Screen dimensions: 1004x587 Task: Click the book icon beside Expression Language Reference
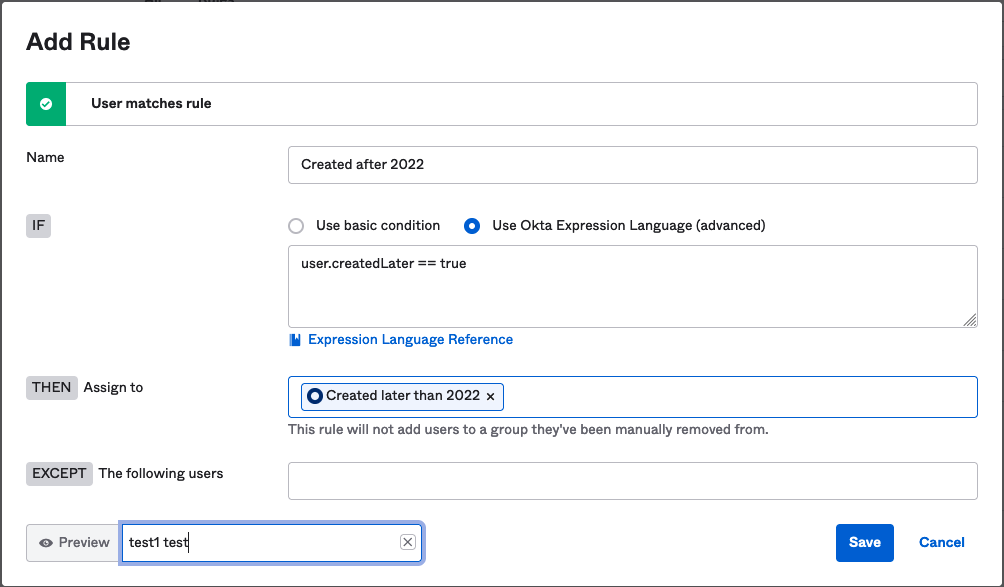295,340
